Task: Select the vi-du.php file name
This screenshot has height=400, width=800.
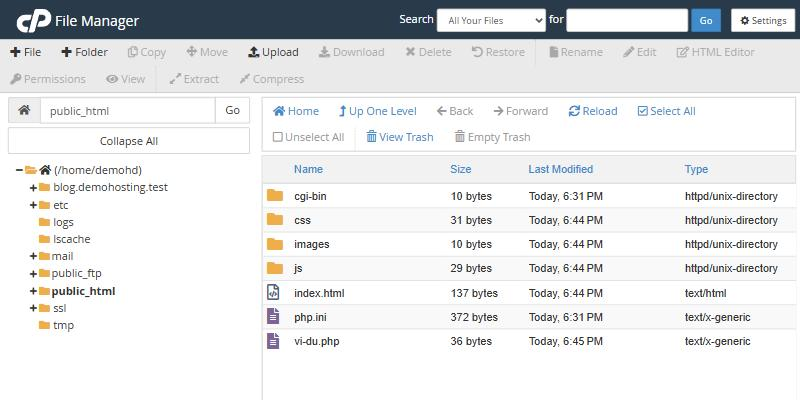Action: (317, 341)
